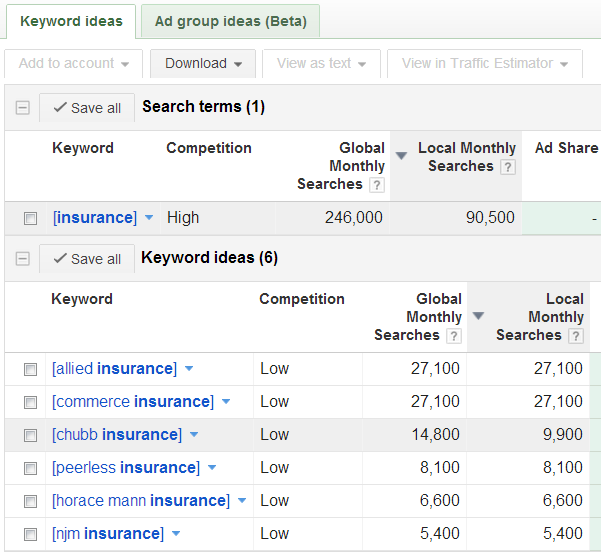
Task: Collapse the Search terms section
Action: tap(23, 107)
